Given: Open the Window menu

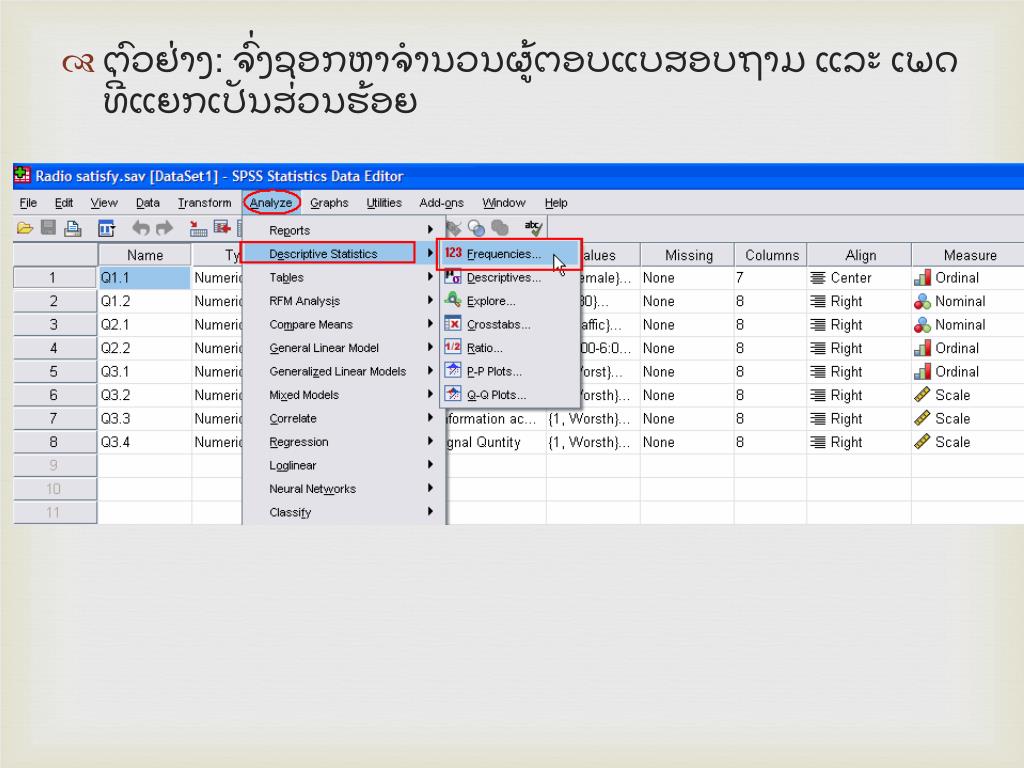Looking at the screenshot, I should tap(504, 203).
